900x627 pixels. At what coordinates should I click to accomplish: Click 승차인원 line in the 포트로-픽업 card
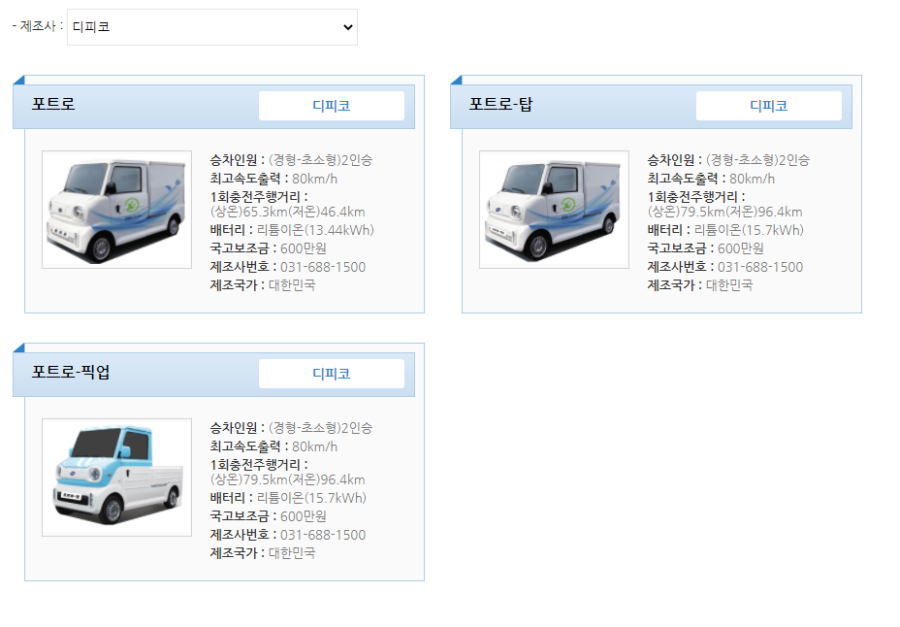point(291,428)
